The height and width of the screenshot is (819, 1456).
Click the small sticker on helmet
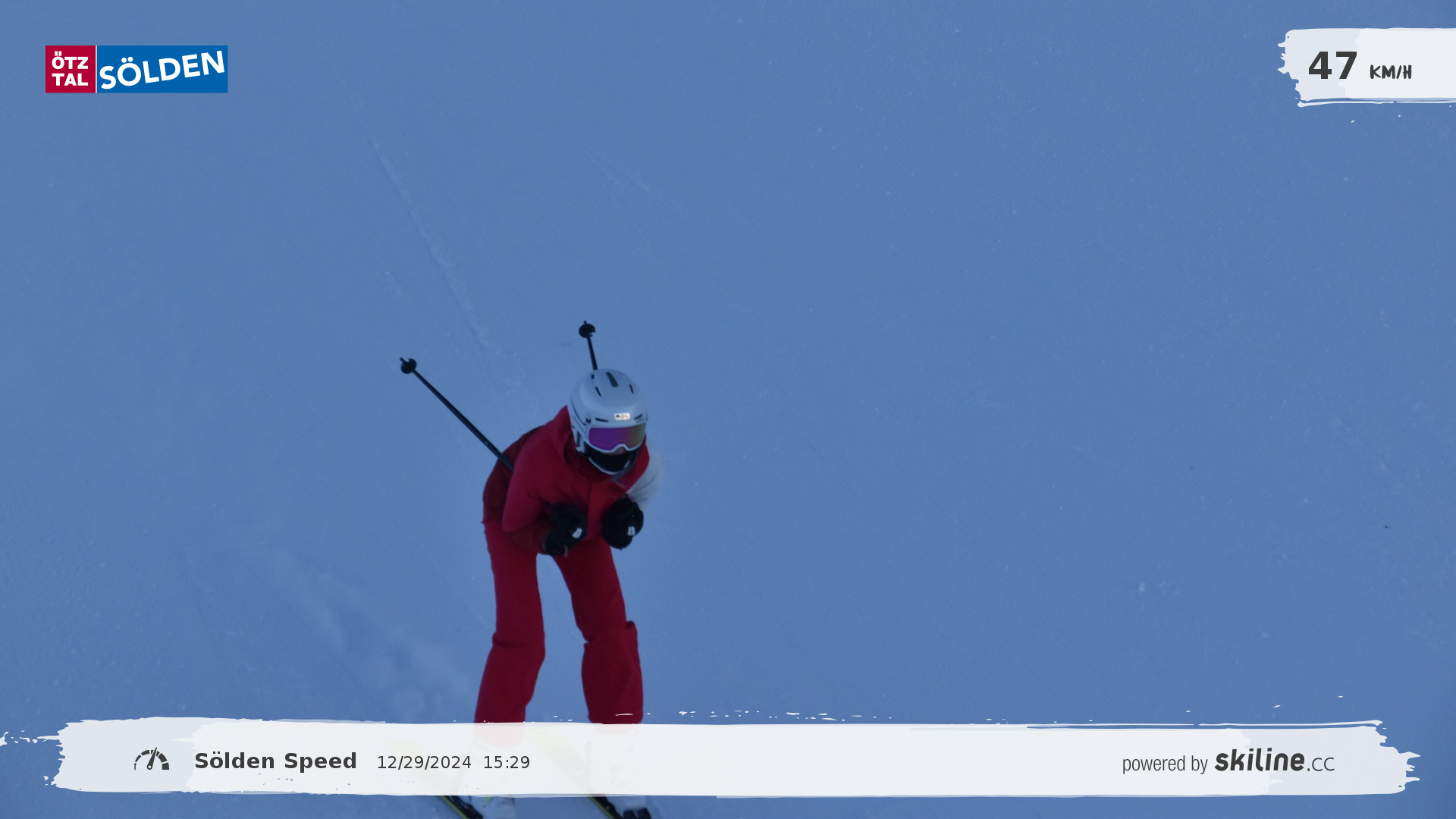point(622,416)
